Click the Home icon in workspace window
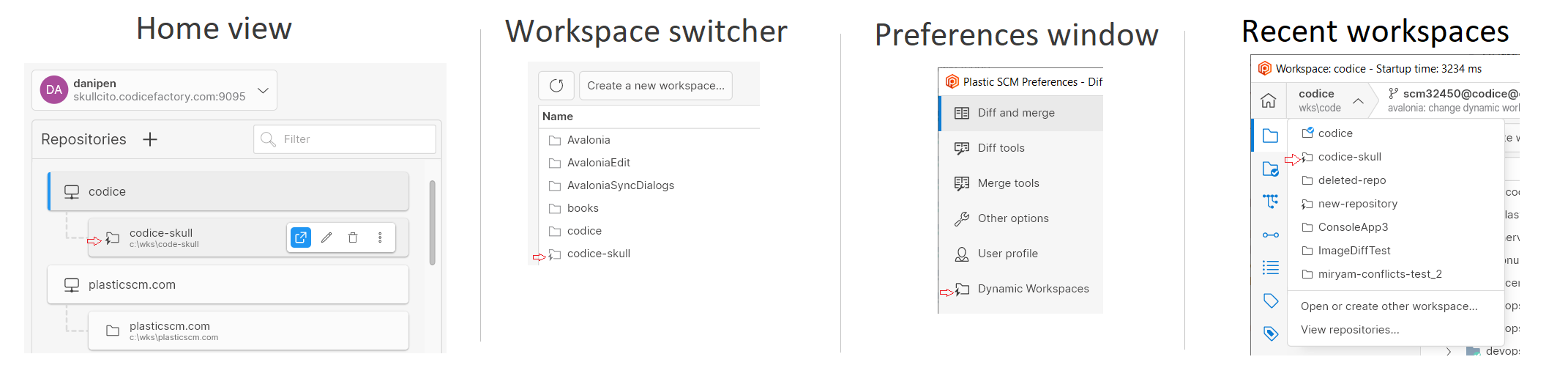Screen dimensions: 1568x387 [1269, 100]
